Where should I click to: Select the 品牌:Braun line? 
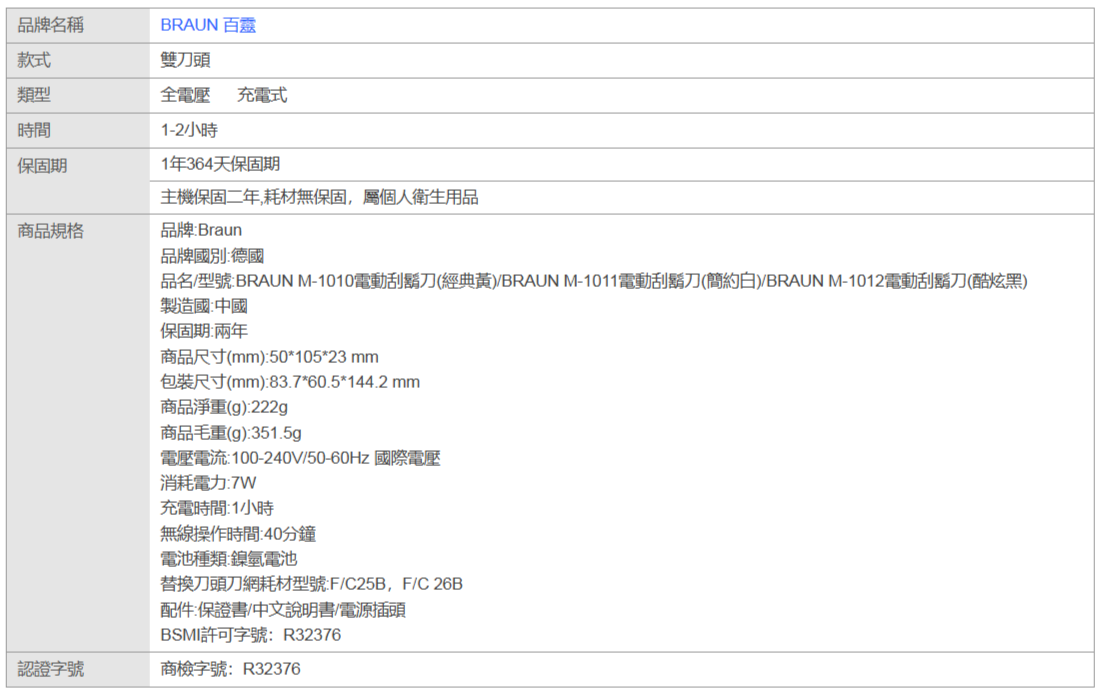click(201, 231)
